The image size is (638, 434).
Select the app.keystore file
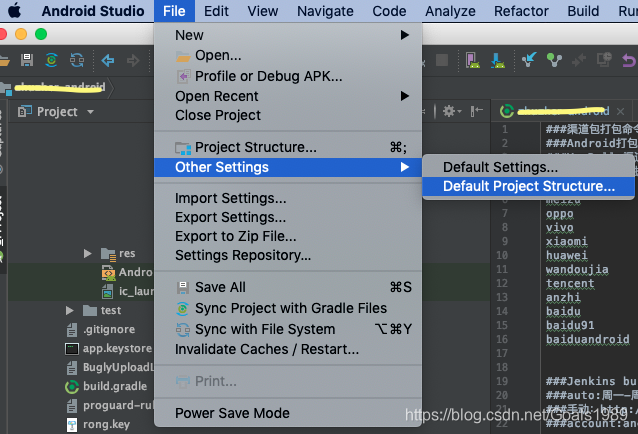tap(108, 348)
